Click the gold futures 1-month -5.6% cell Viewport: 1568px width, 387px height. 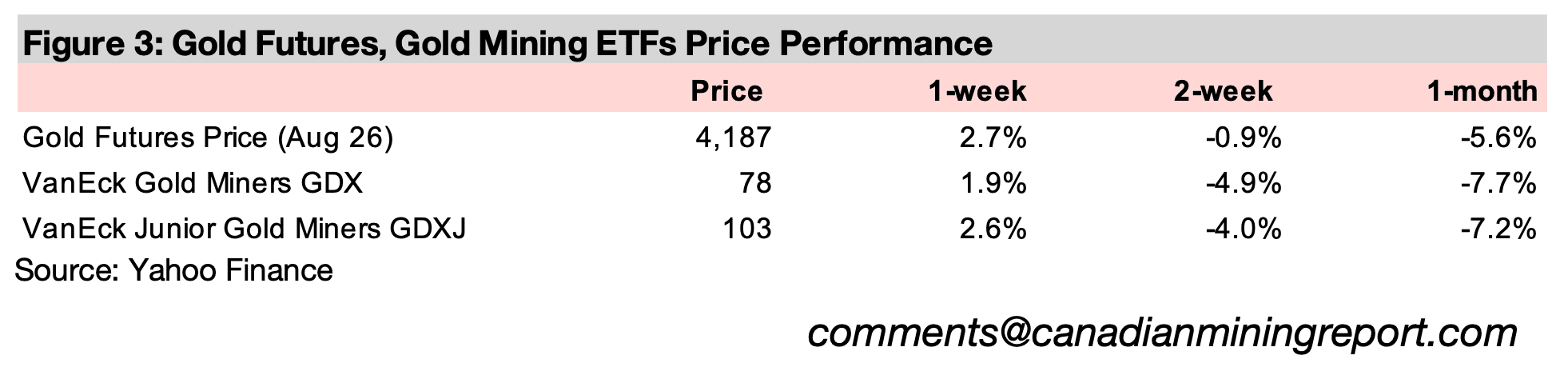coord(1498,138)
